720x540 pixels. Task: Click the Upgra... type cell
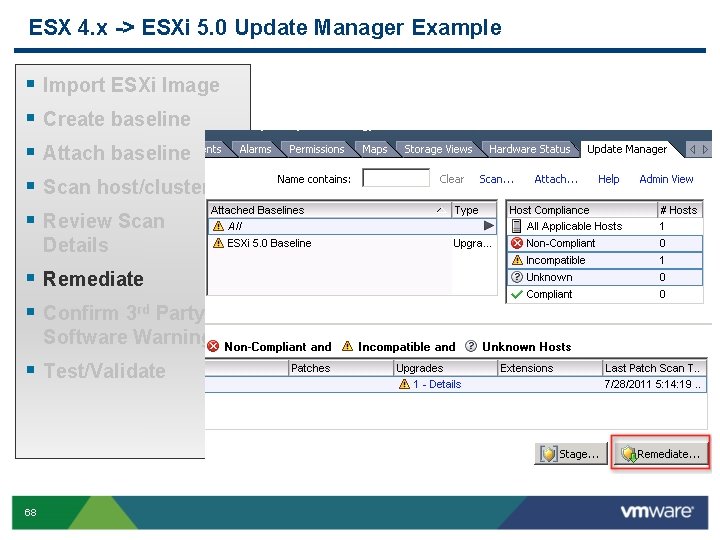point(472,243)
